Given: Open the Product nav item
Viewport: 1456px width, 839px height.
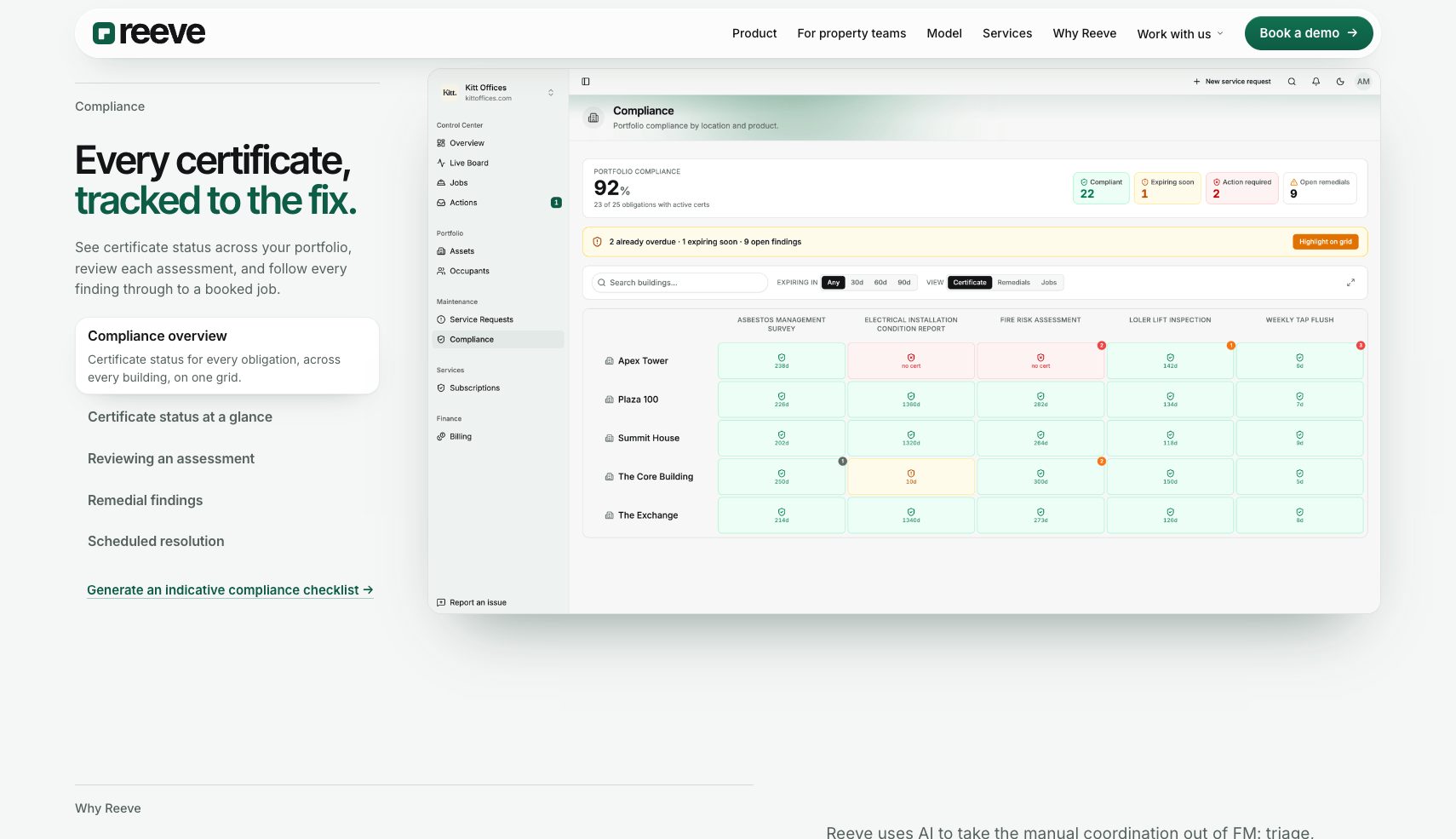Looking at the screenshot, I should coord(754,33).
